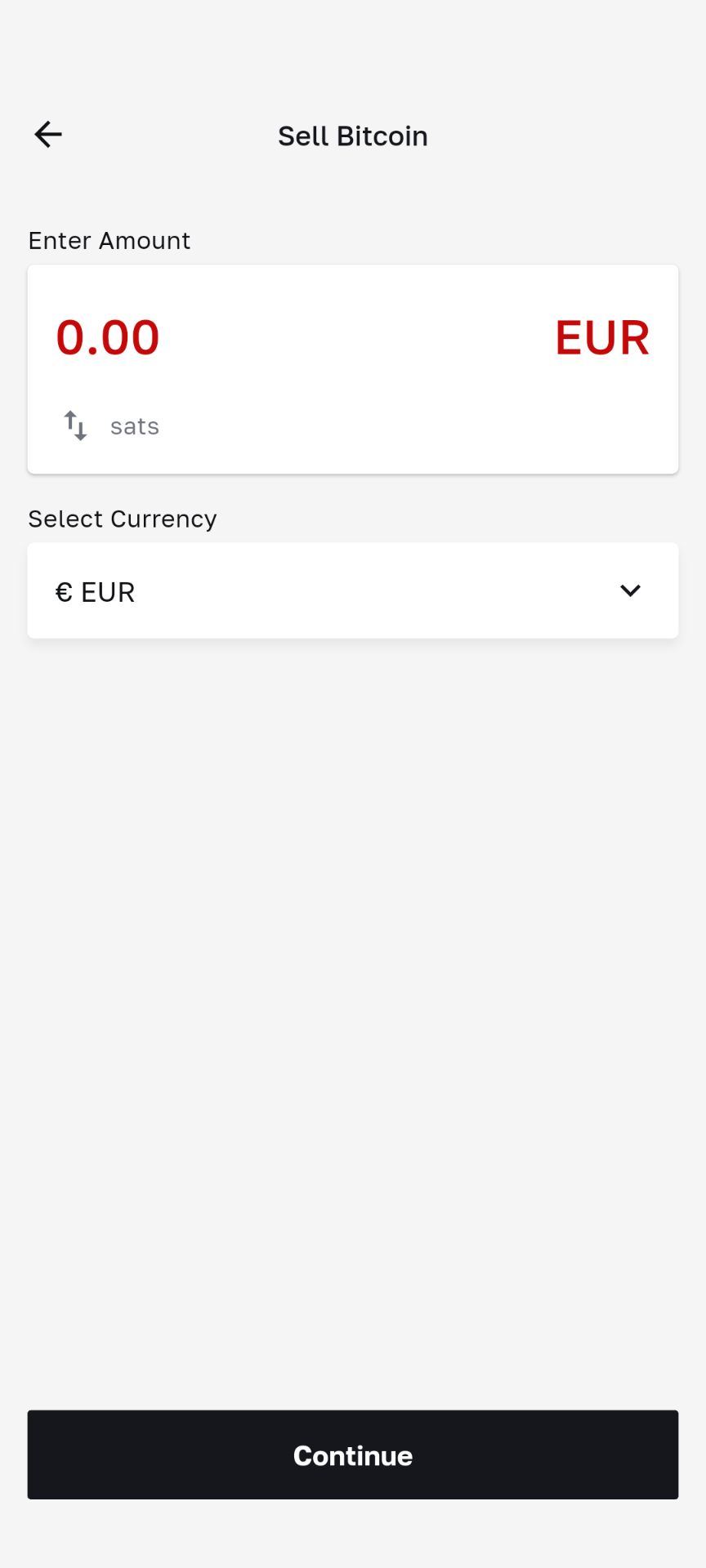This screenshot has height=1568, width=706.
Task: Click the Select Currency label
Action: [123, 519]
